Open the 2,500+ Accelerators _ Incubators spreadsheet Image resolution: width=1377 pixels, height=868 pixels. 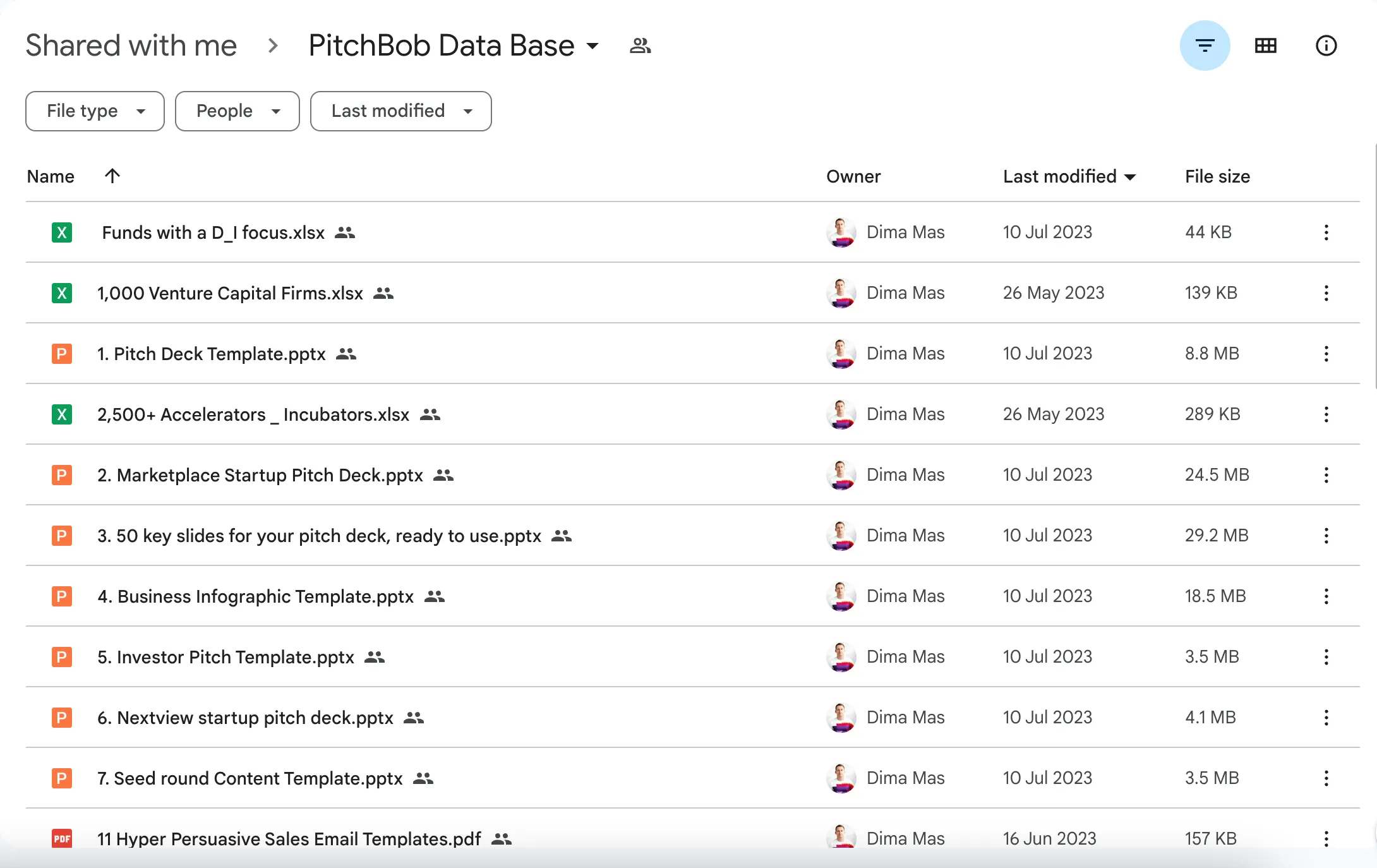click(253, 414)
